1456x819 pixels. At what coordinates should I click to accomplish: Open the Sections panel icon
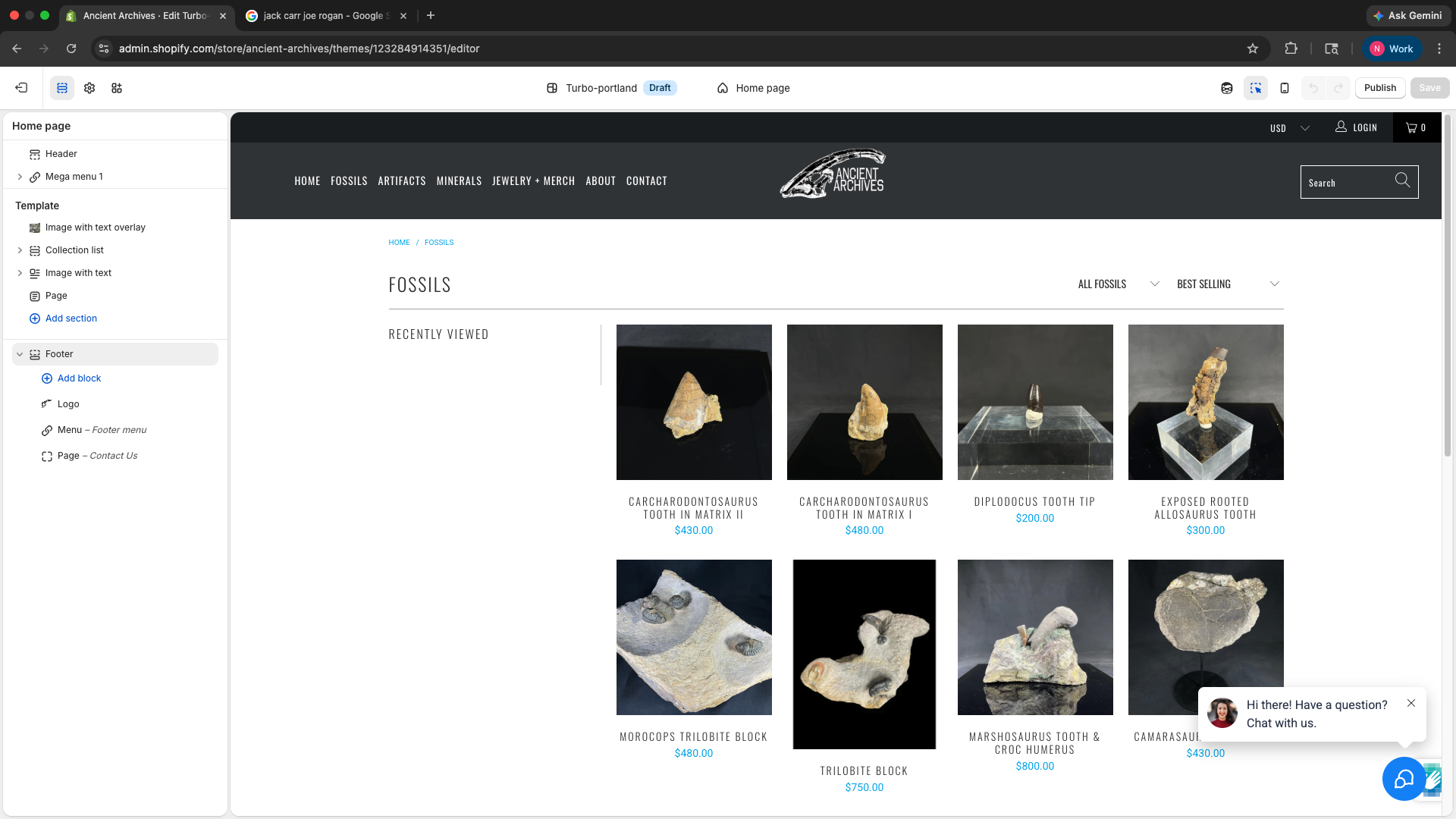coord(62,88)
